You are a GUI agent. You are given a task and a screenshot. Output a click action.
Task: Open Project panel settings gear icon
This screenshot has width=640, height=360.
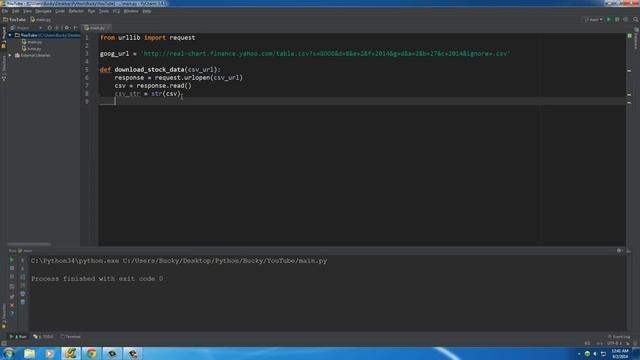coord(67,28)
